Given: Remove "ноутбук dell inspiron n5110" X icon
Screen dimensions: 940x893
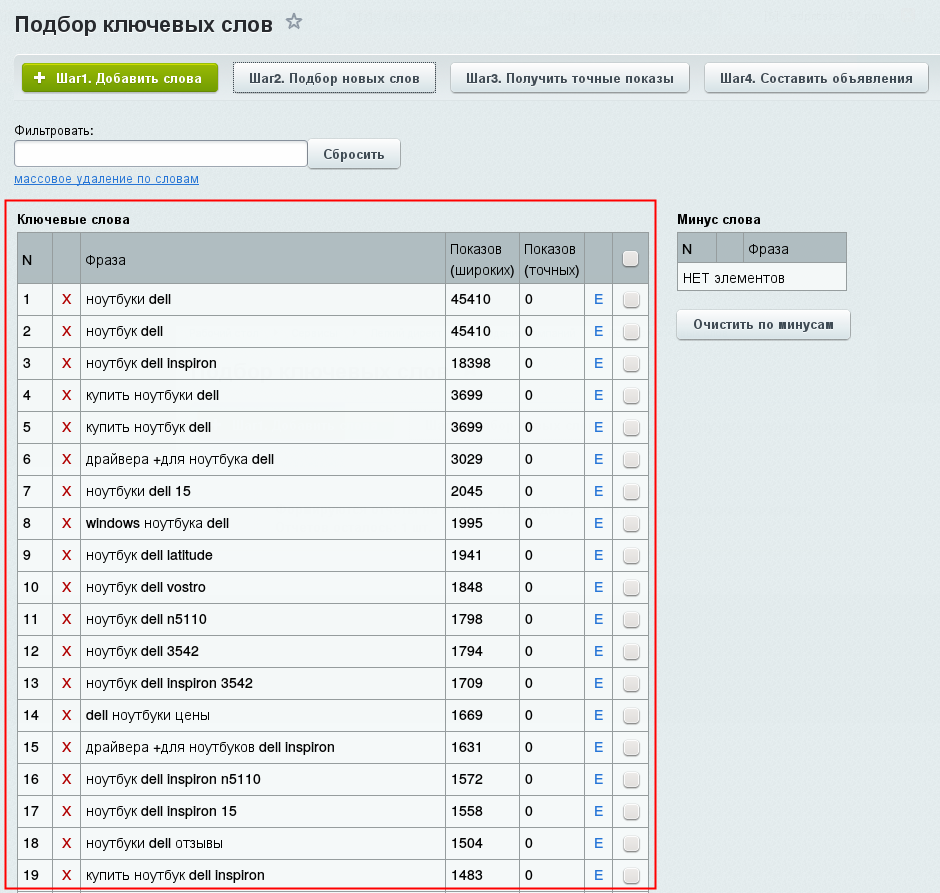Looking at the screenshot, I should pyautogui.click(x=67, y=779).
